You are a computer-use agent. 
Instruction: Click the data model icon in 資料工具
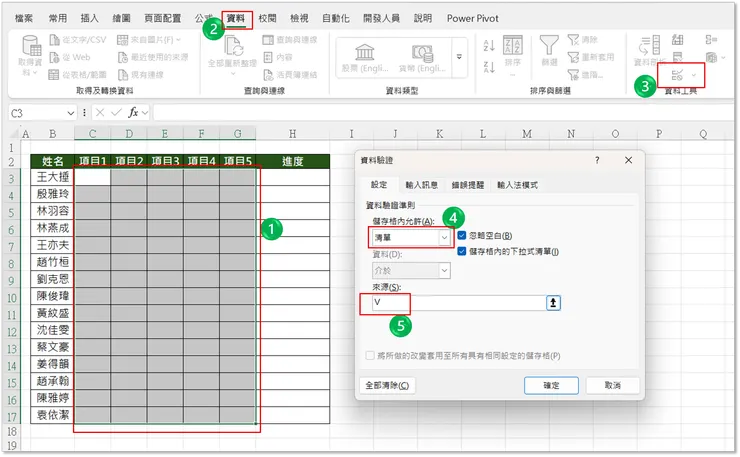coord(711,57)
